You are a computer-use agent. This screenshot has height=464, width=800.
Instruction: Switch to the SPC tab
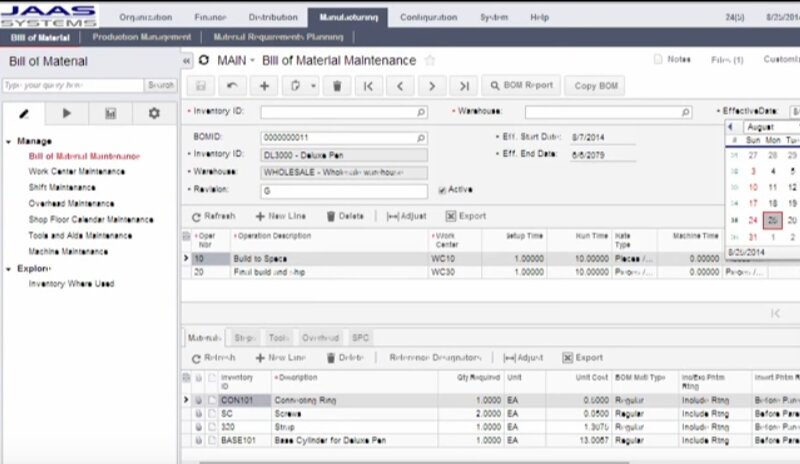point(360,338)
